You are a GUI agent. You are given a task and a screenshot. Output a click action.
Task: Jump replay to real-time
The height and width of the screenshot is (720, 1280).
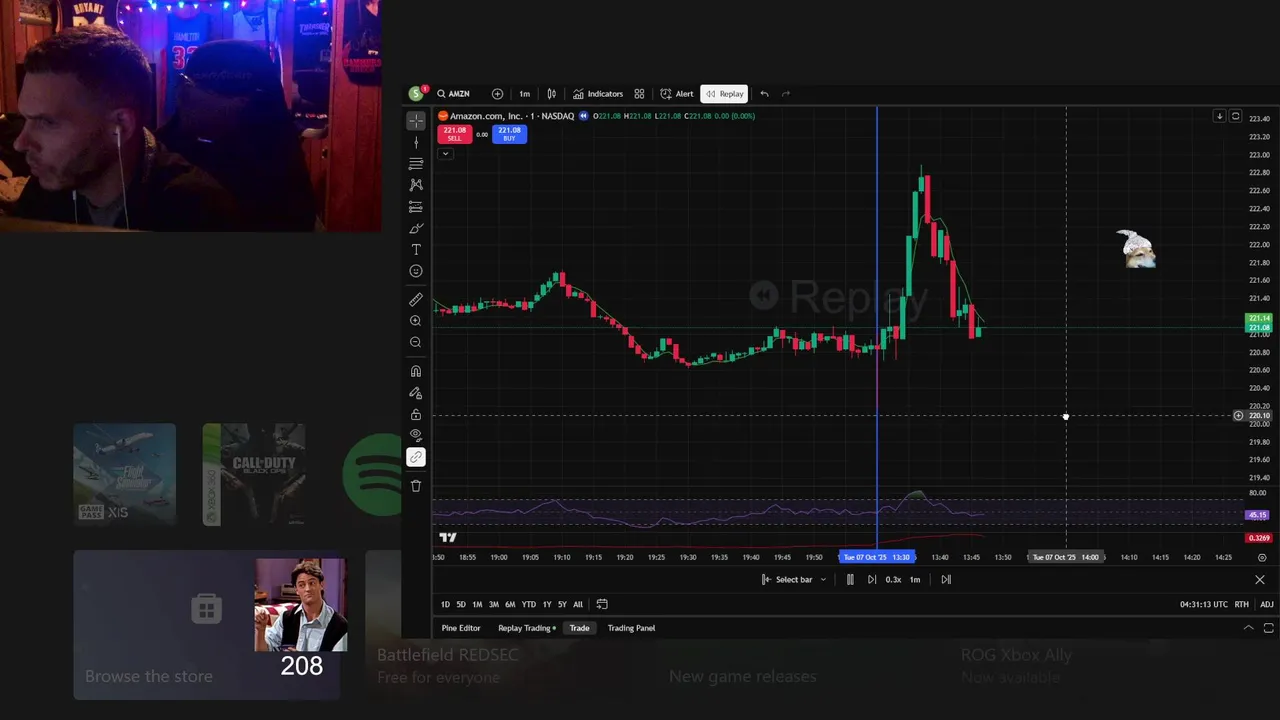(946, 579)
